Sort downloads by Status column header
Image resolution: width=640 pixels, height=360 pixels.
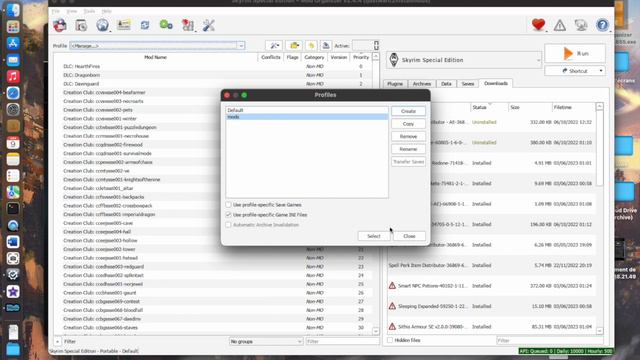(489, 107)
